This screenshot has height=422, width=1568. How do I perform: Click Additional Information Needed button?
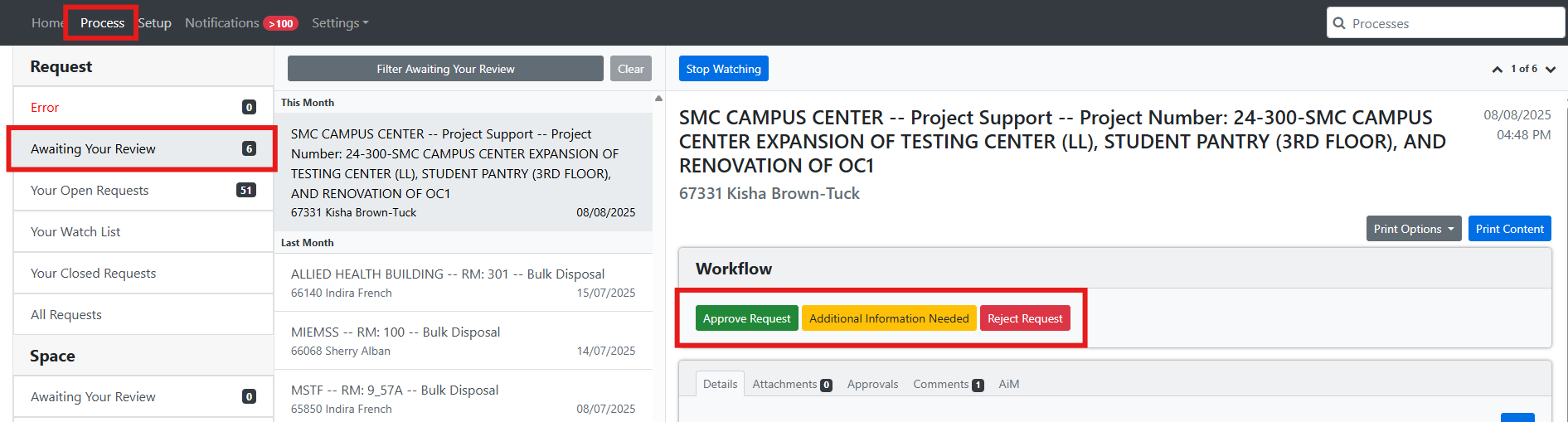click(x=888, y=318)
